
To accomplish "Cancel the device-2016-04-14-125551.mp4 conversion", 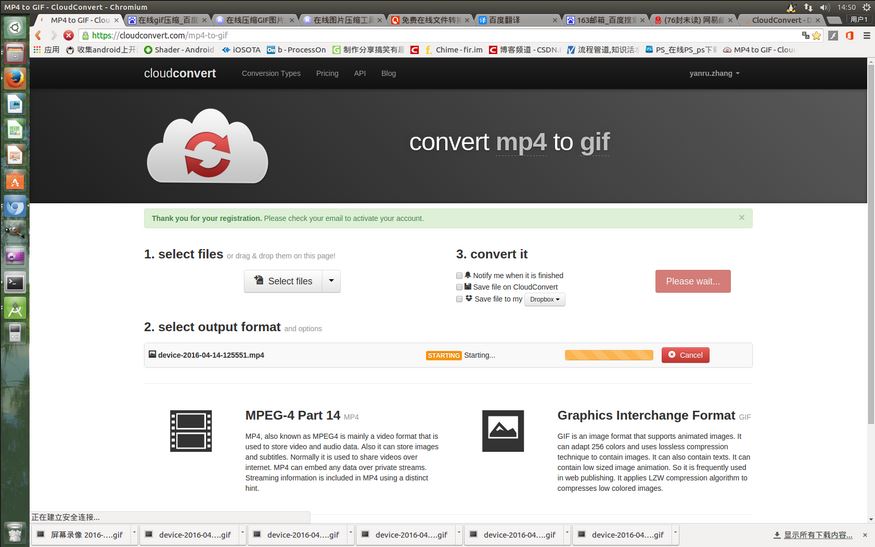I will 685,355.
